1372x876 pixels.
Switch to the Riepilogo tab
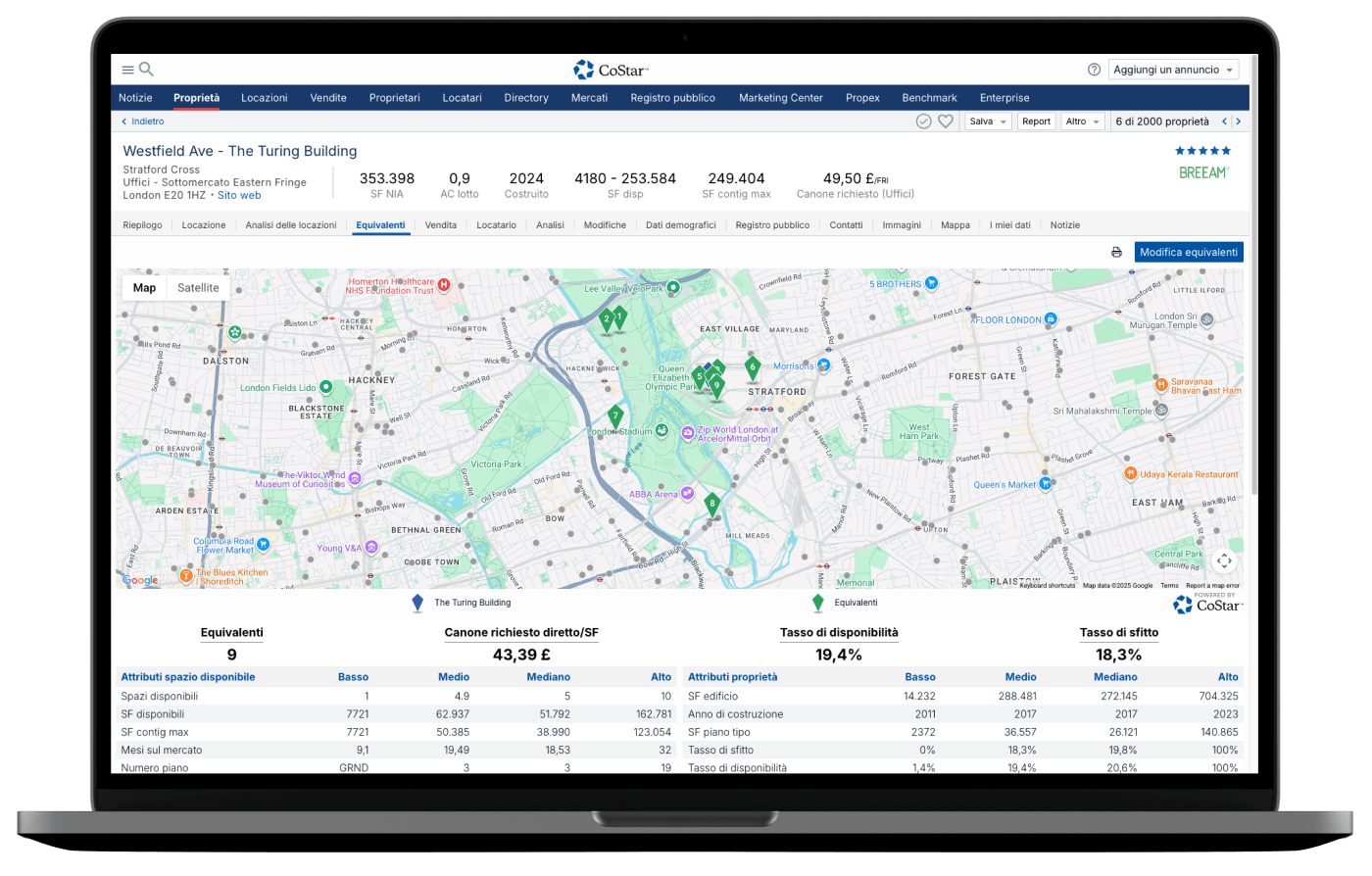tap(142, 225)
